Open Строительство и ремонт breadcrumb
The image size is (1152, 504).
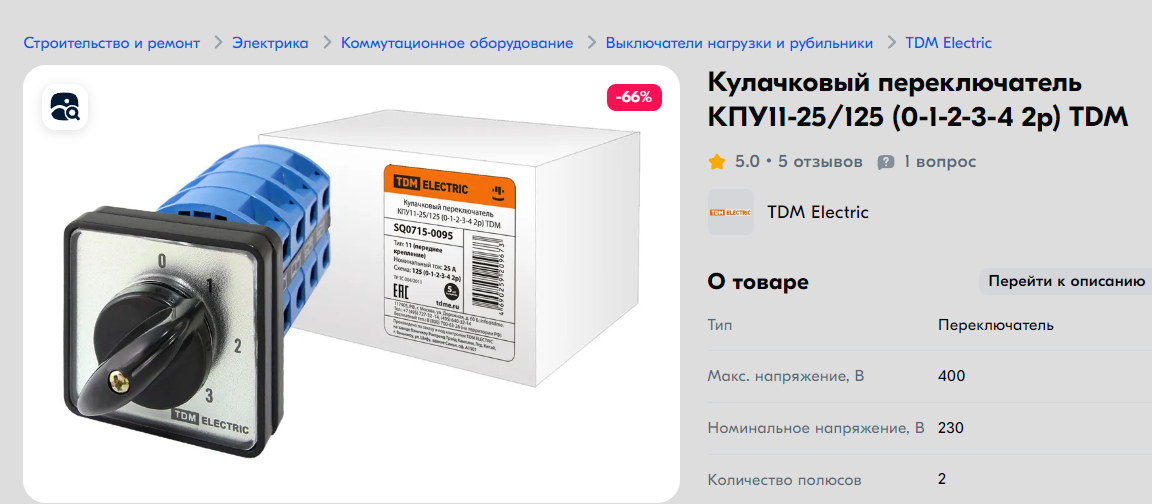pos(112,43)
